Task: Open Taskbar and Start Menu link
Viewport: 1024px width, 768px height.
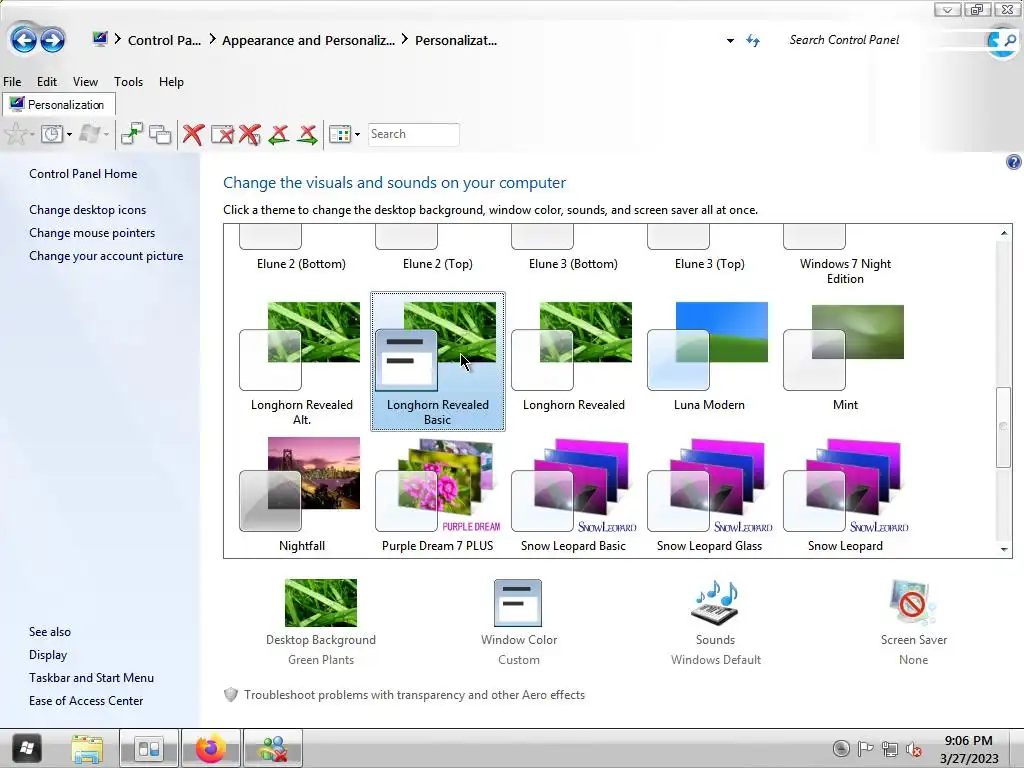Action: [x=91, y=678]
